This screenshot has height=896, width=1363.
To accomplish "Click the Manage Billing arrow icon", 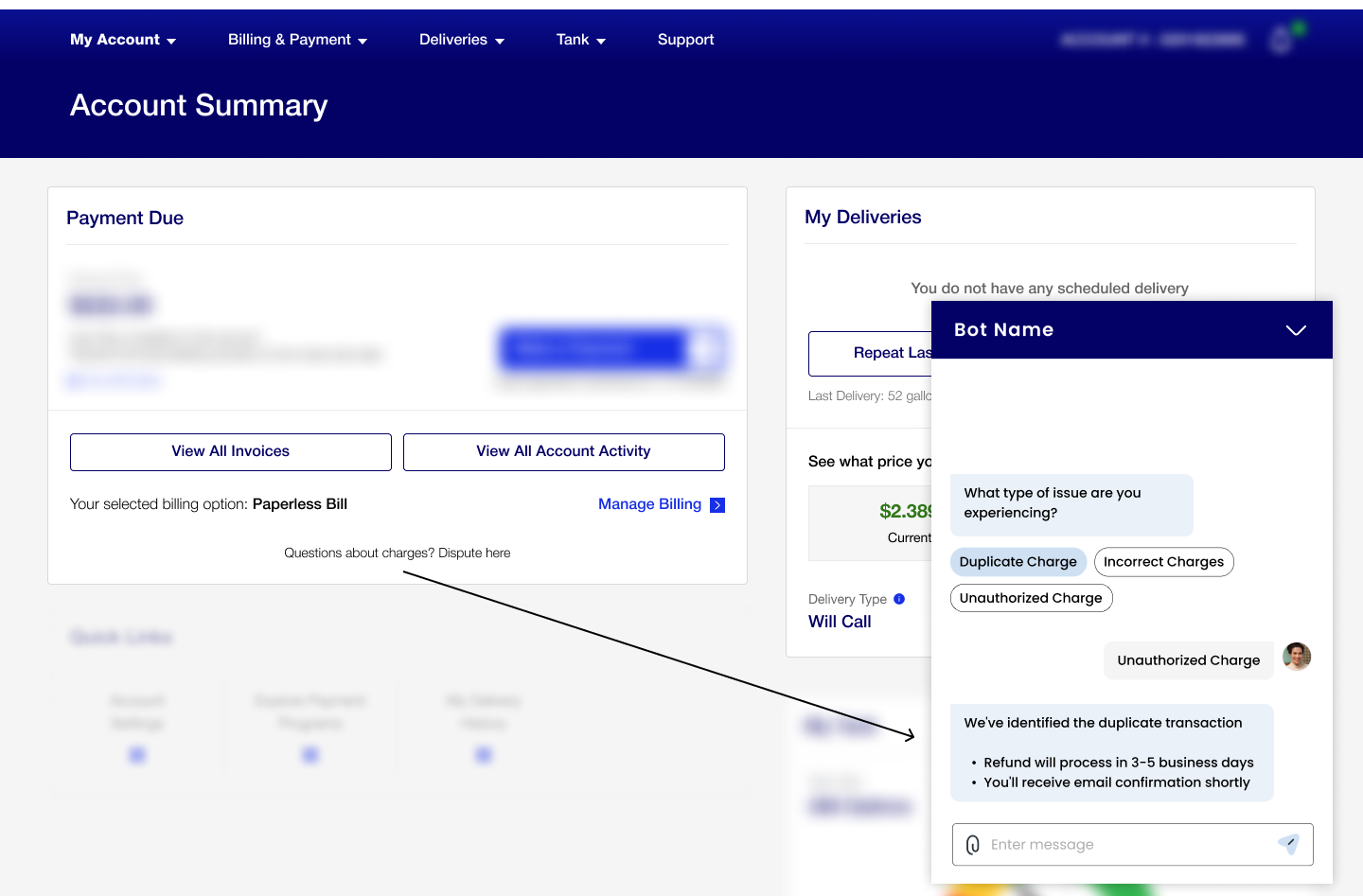I will pos(717,505).
